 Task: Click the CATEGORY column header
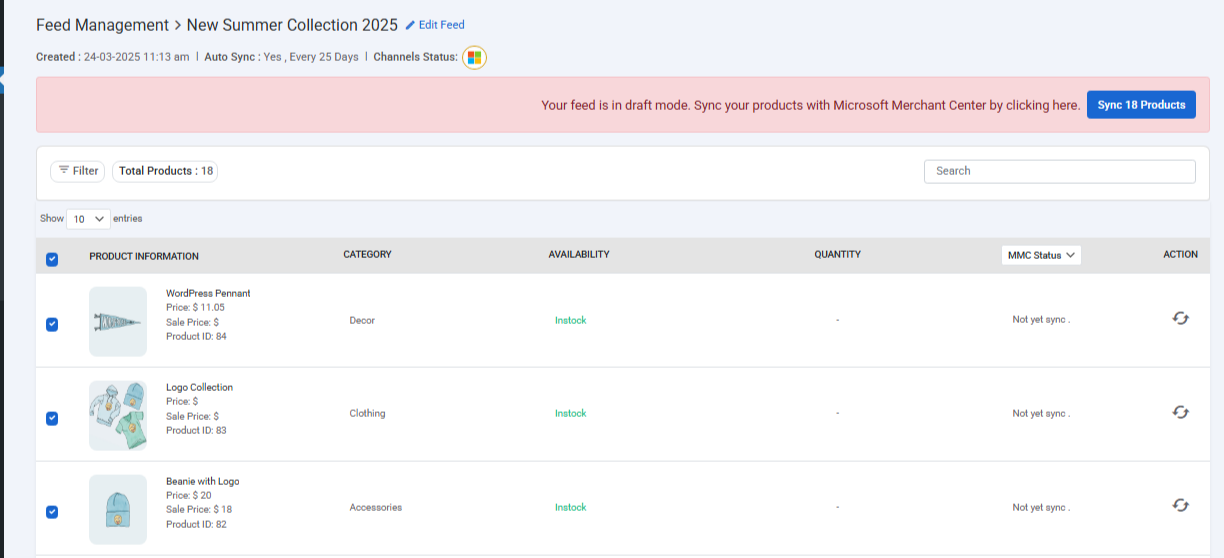[367, 254]
